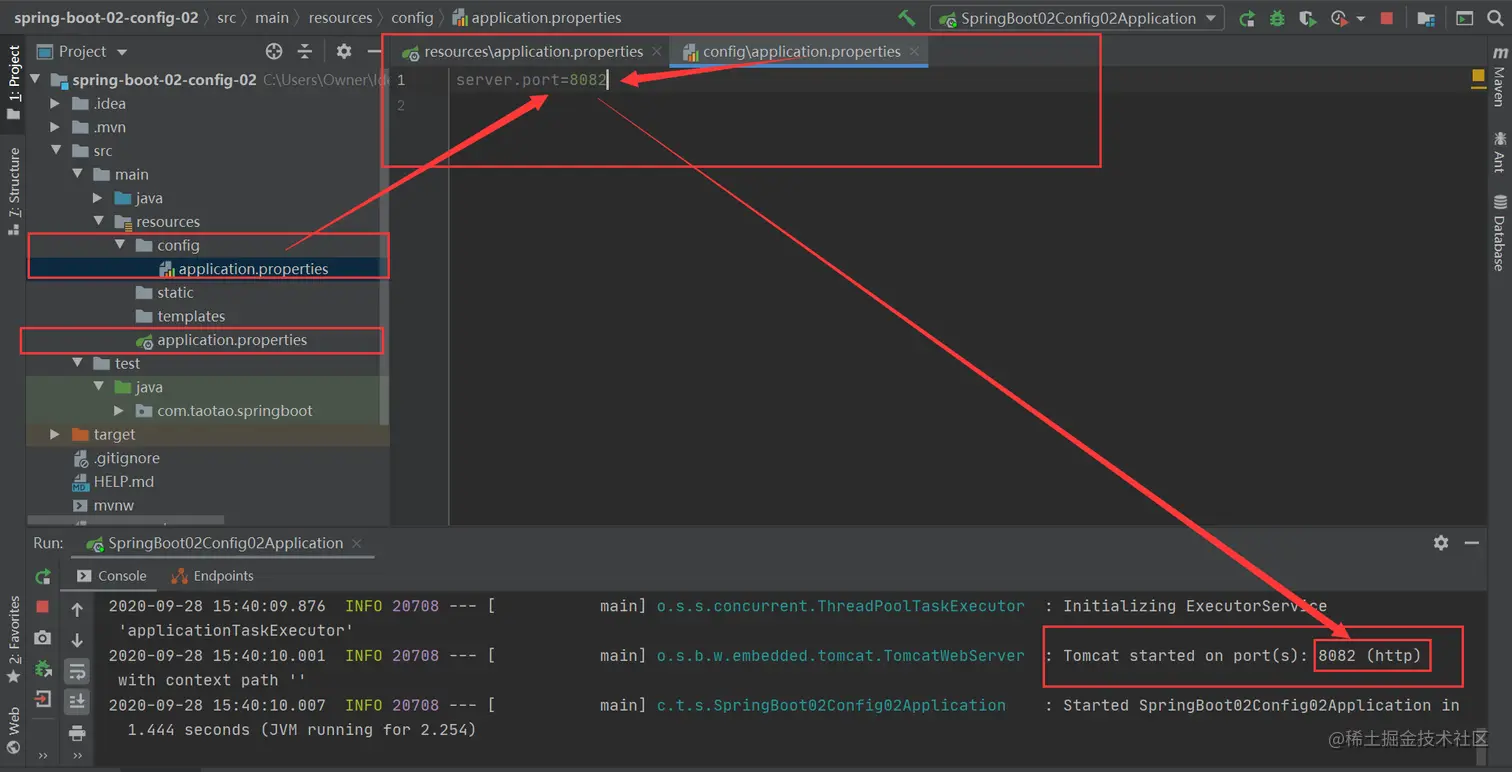
Task: Collapse the test folder
Action: point(77,363)
